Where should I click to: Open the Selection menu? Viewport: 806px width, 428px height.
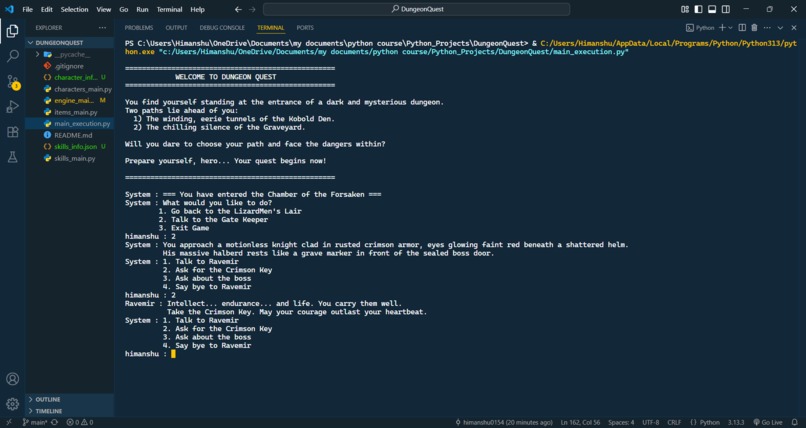(74, 9)
